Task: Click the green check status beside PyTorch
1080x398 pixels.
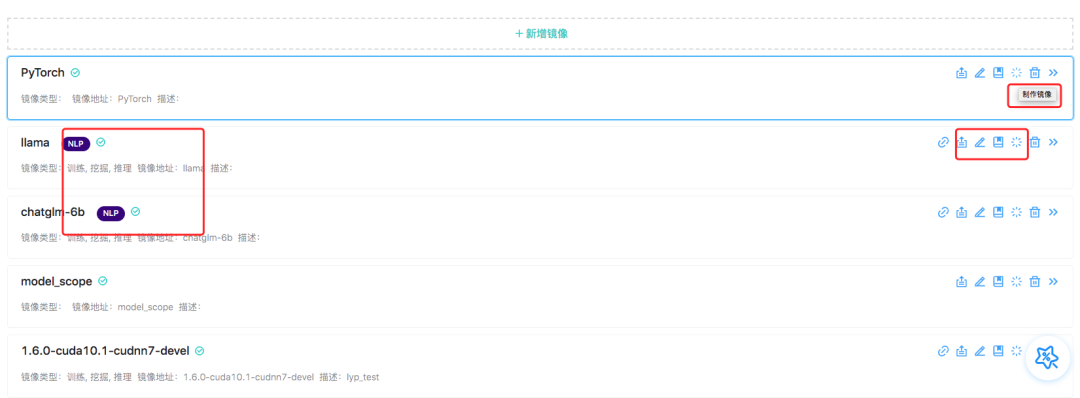Action: (76, 72)
